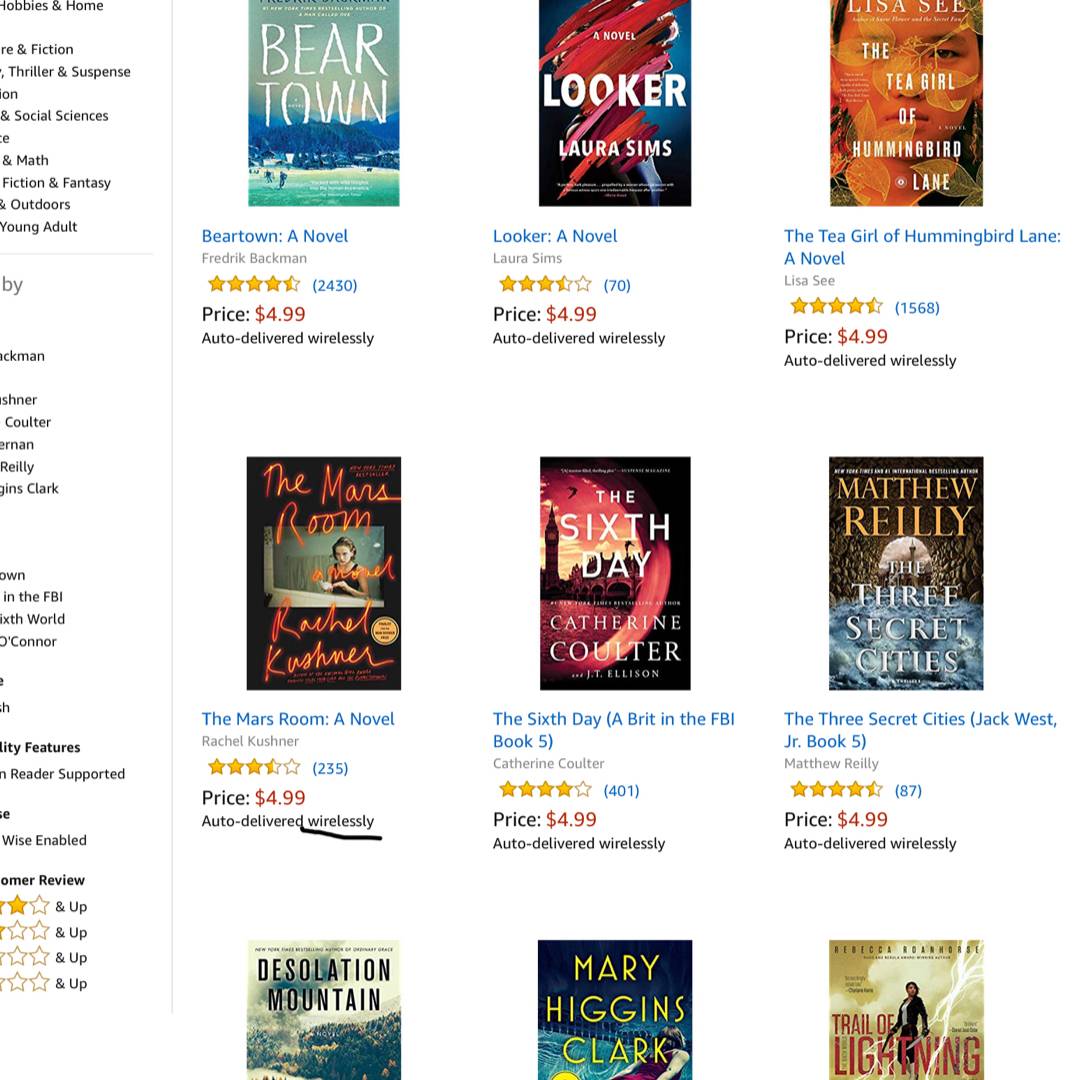
Task: Open Looker star rating
Action: (546, 284)
